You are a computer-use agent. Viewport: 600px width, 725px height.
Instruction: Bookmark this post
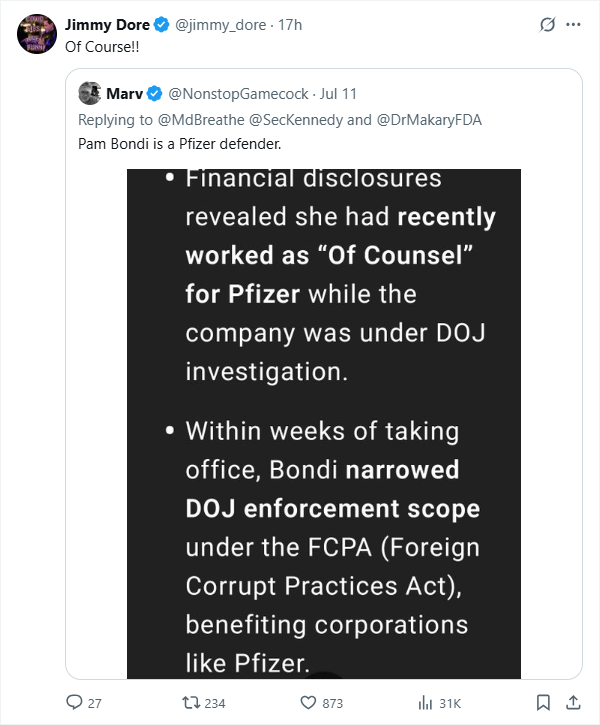tap(543, 702)
